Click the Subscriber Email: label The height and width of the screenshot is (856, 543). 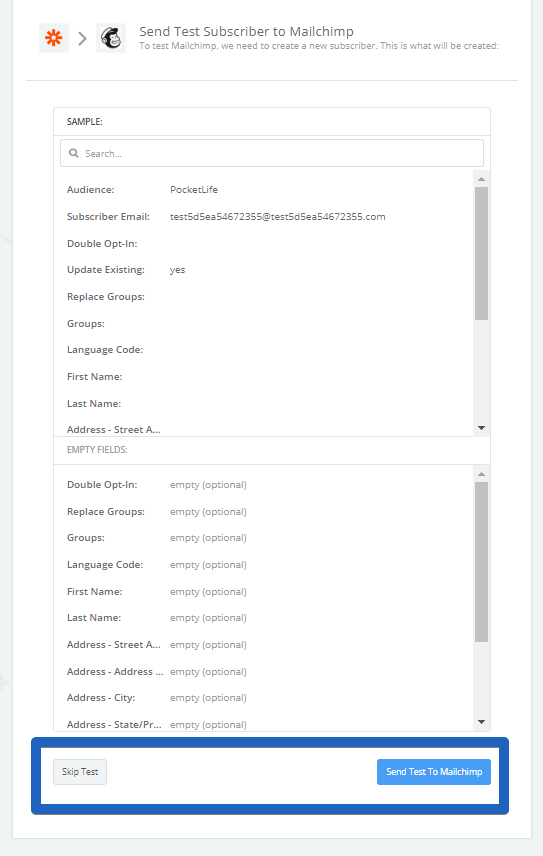click(x=108, y=217)
